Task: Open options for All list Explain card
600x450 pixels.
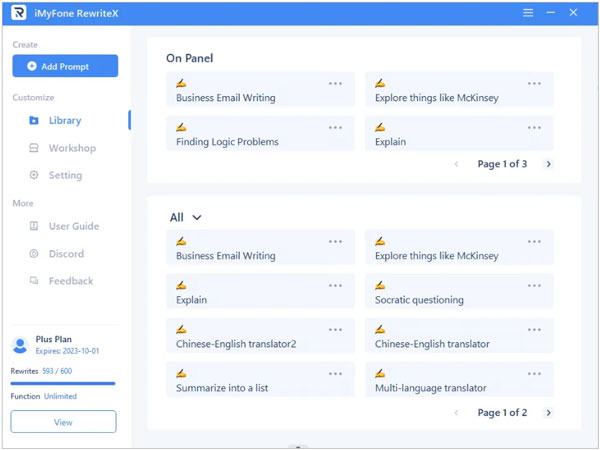Action: point(335,285)
